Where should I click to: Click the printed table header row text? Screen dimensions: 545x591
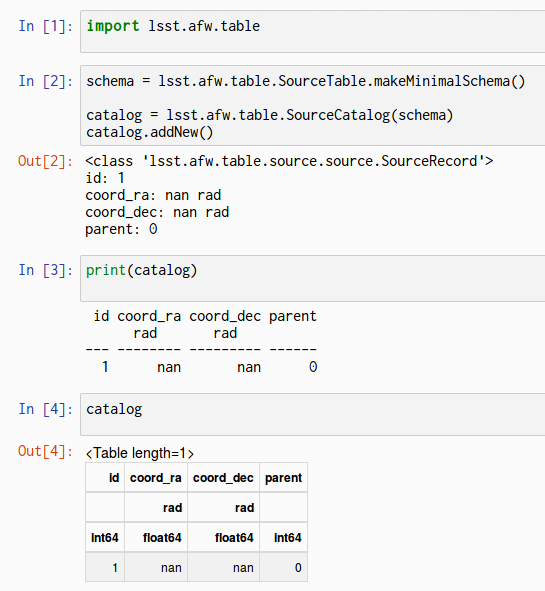point(205,316)
